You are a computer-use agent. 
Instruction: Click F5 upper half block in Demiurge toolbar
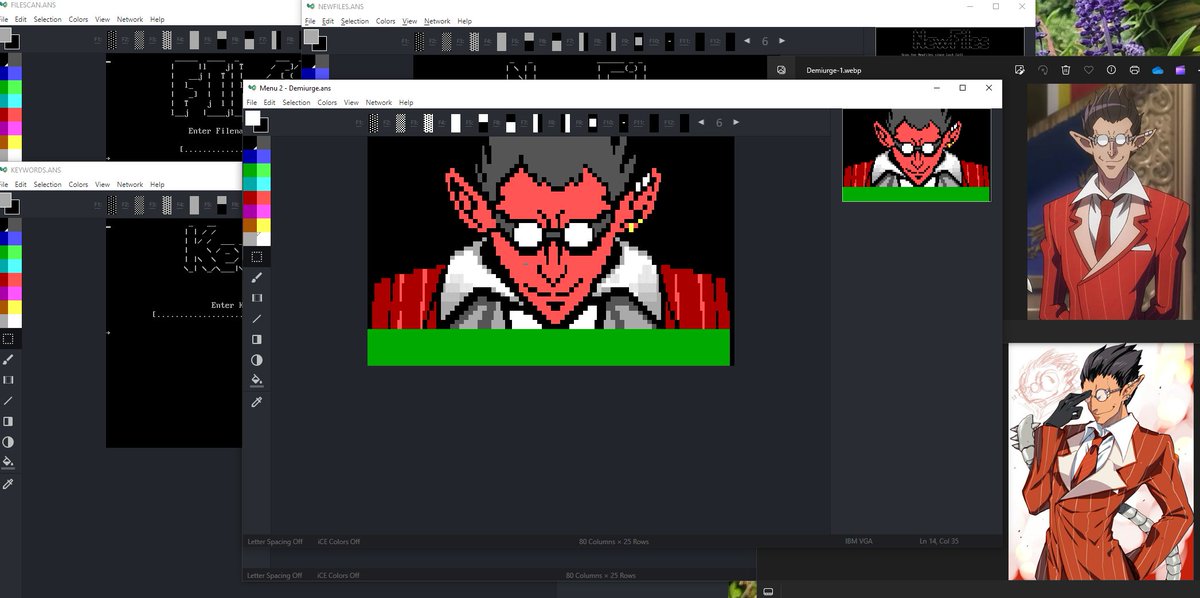pos(483,123)
